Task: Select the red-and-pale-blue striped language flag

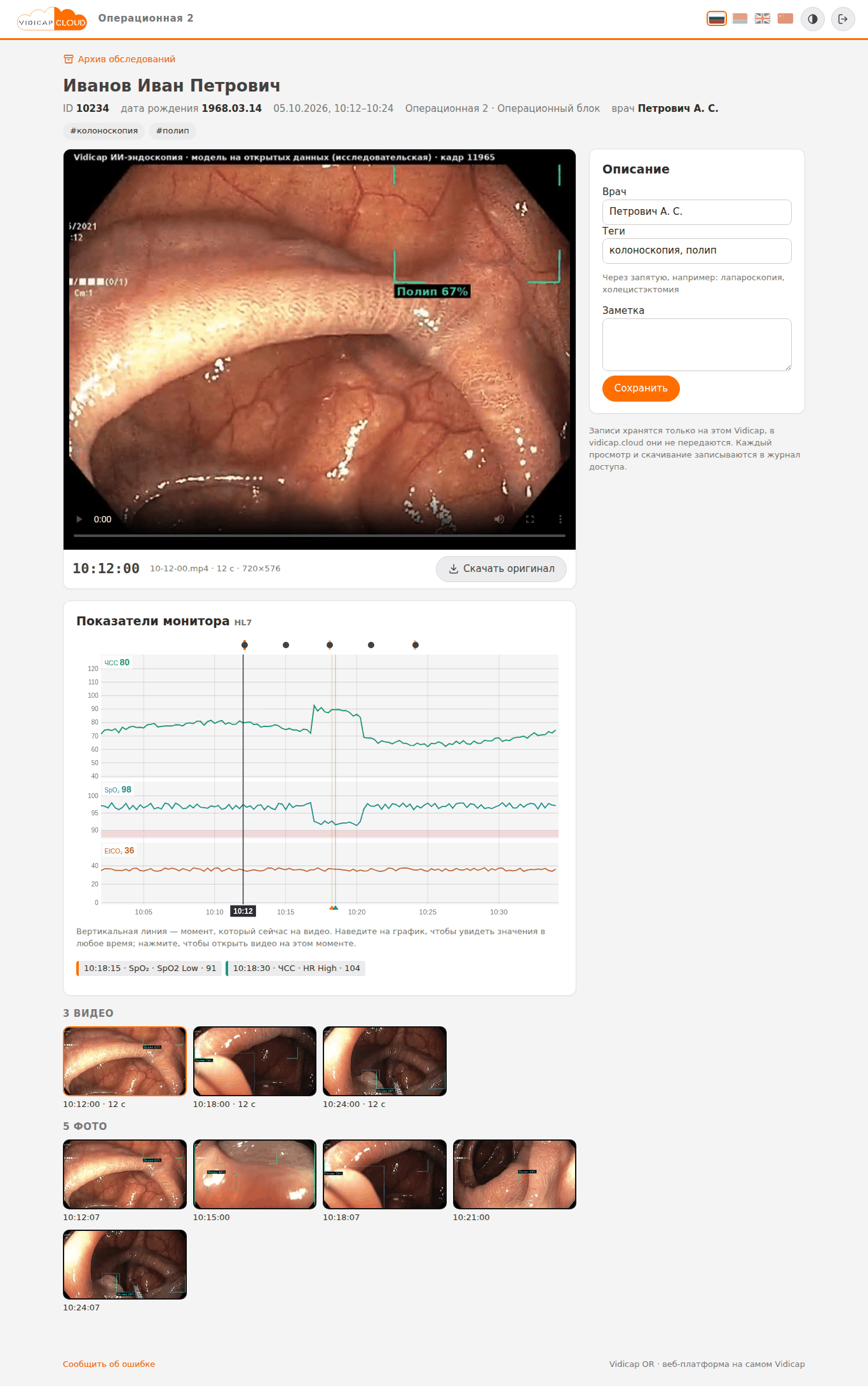Action: [x=740, y=18]
